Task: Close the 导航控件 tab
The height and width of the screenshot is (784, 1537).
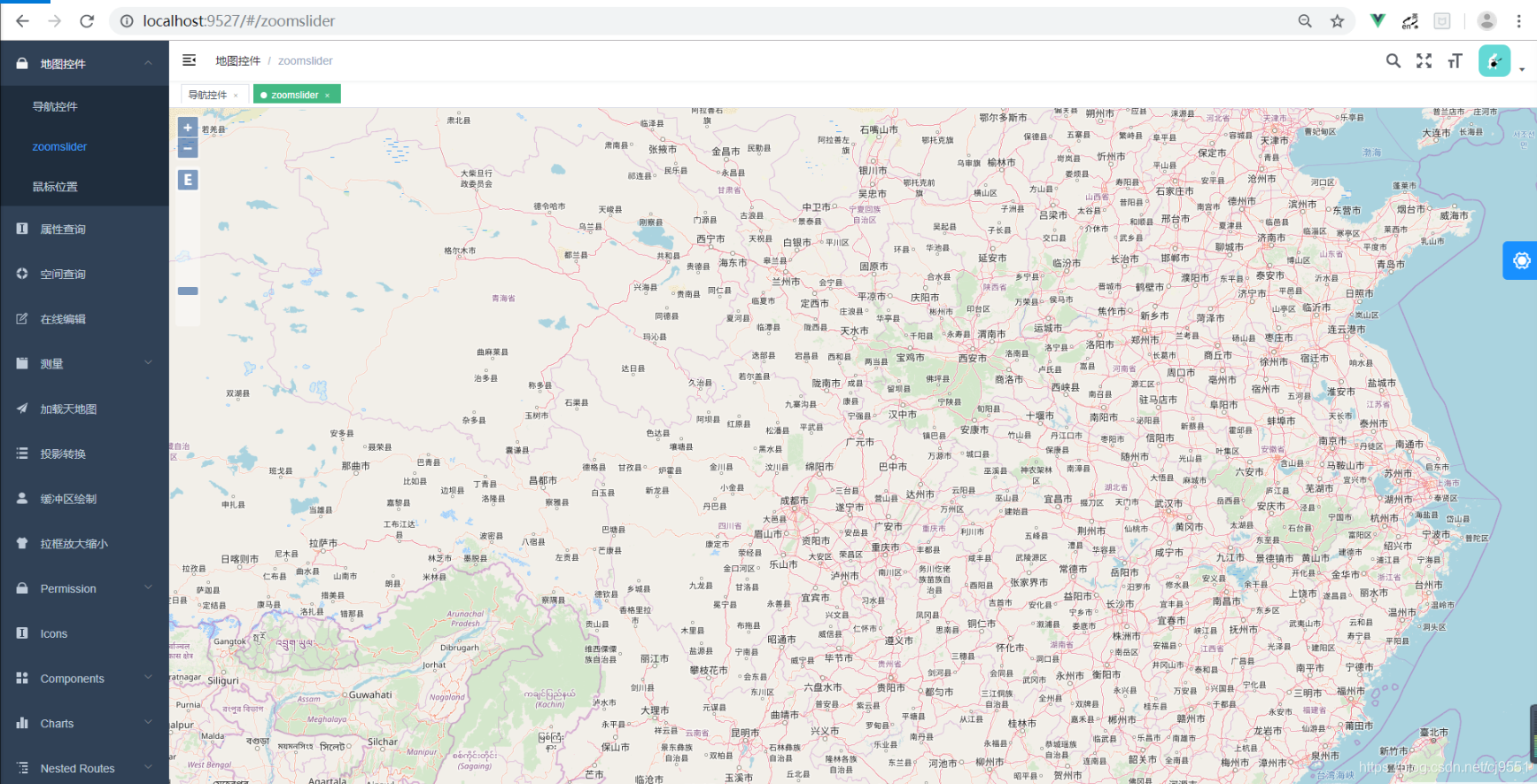Action: (x=236, y=95)
